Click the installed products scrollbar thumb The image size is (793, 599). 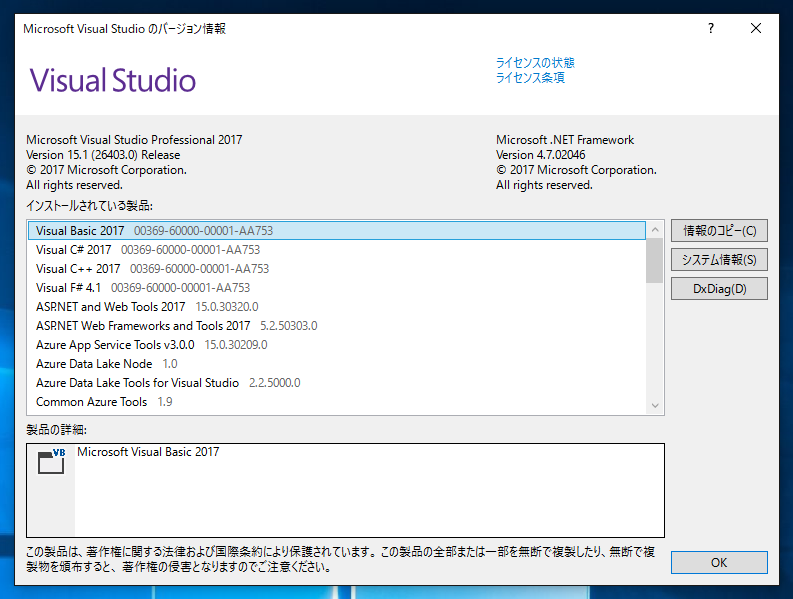point(655,261)
